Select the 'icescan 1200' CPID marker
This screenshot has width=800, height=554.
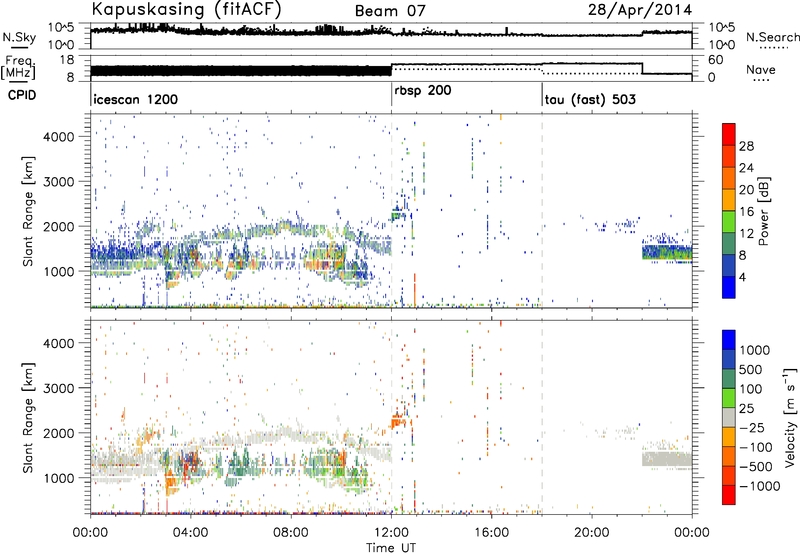[x=136, y=99]
